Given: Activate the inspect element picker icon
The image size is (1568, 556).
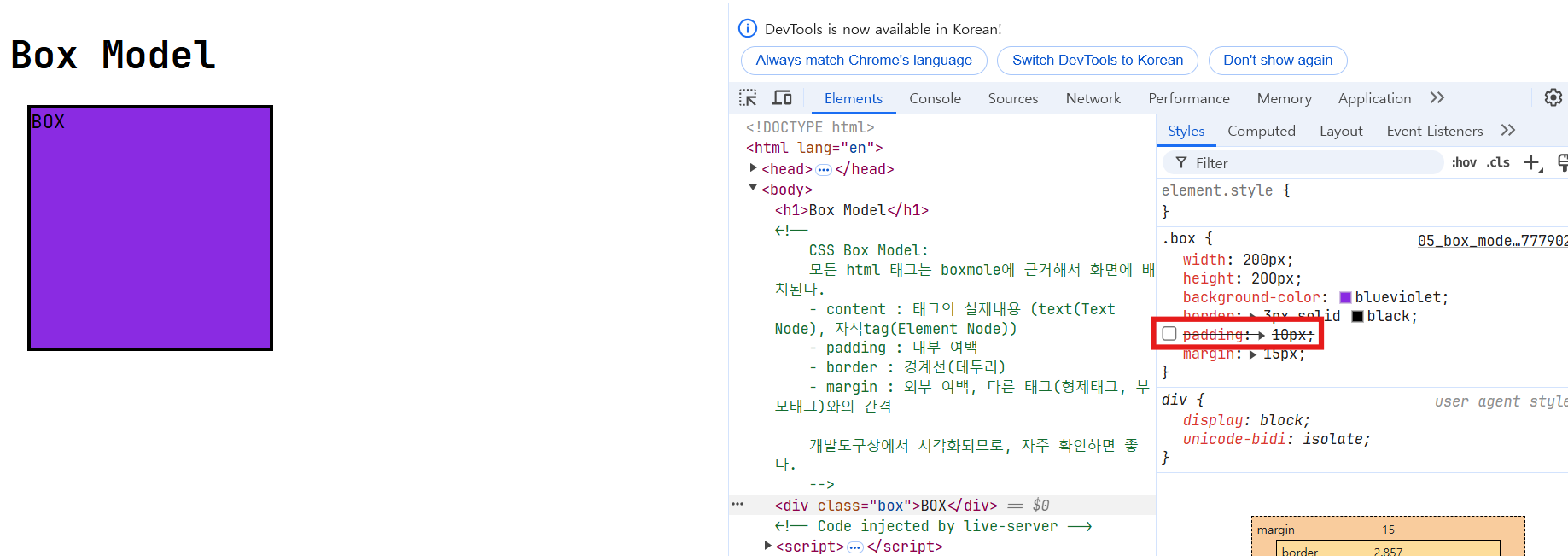Looking at the screenshot, I should click(749, 98).
